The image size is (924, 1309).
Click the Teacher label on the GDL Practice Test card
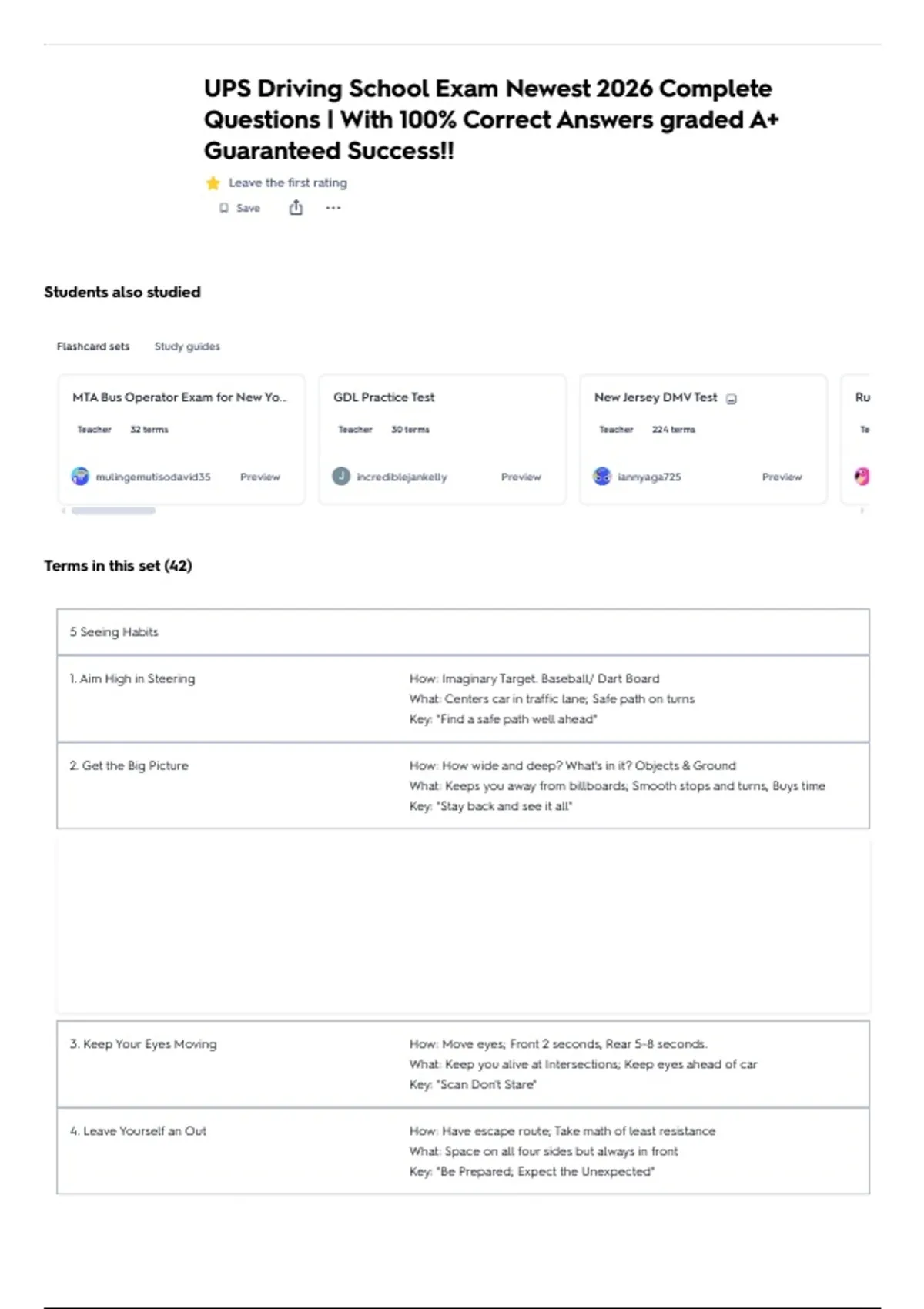coord(355,430)
